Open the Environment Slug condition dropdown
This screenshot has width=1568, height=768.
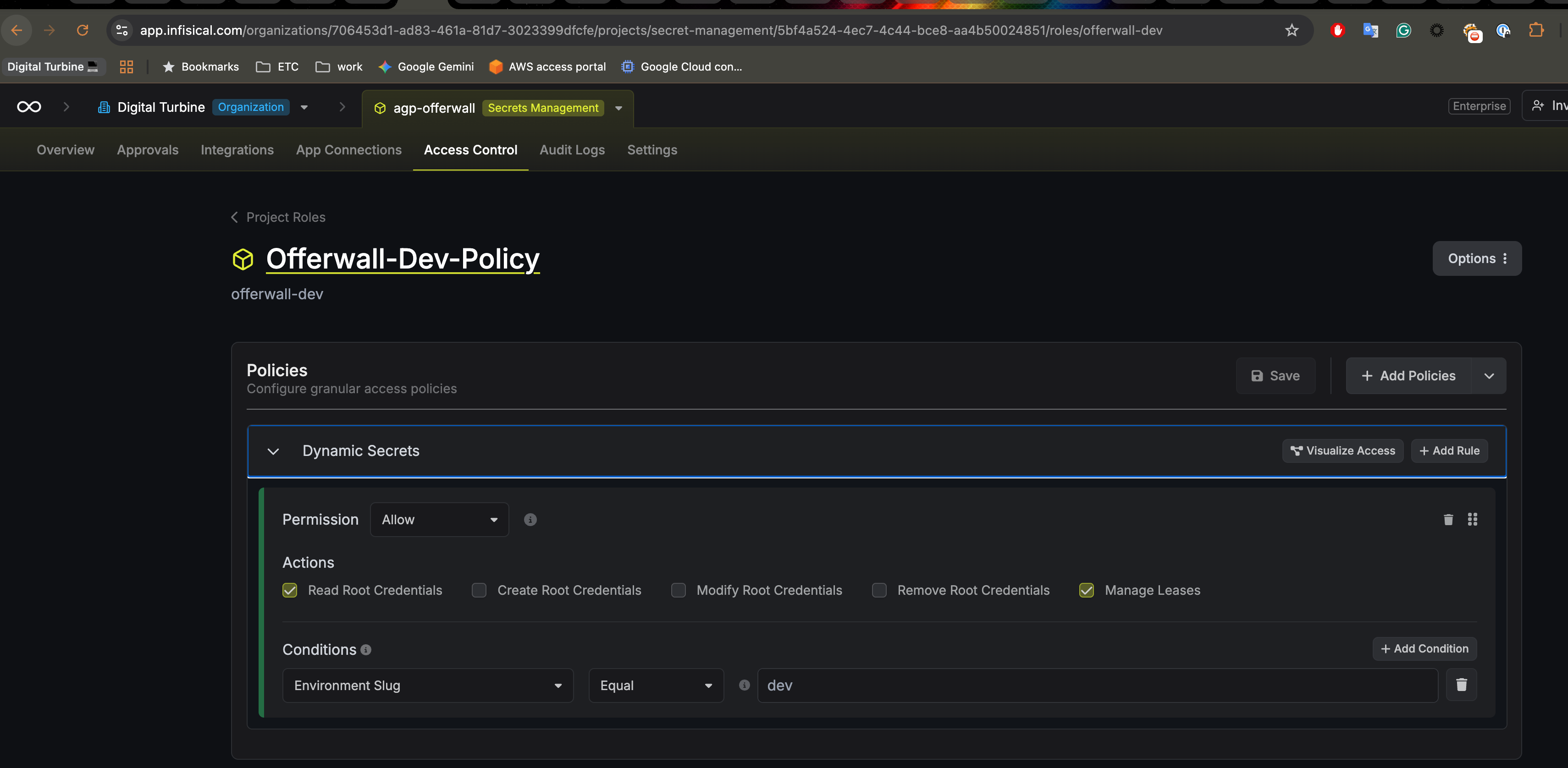(x=427, y=685)
